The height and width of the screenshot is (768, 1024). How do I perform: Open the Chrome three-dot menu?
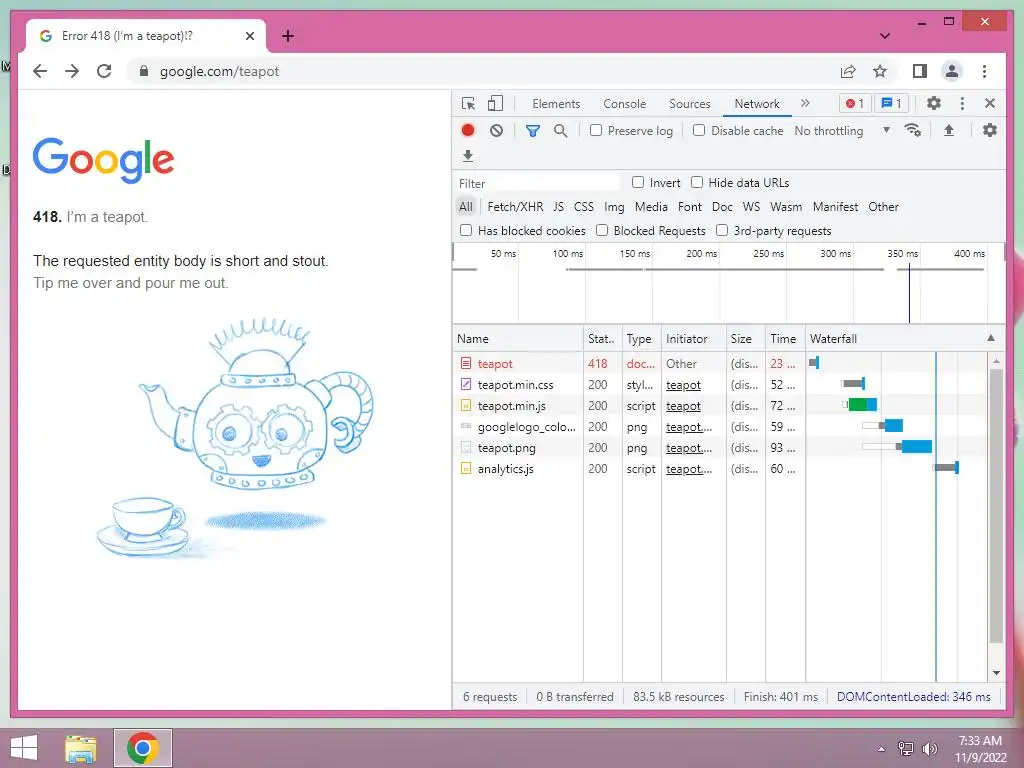click(x=984, y=71)
